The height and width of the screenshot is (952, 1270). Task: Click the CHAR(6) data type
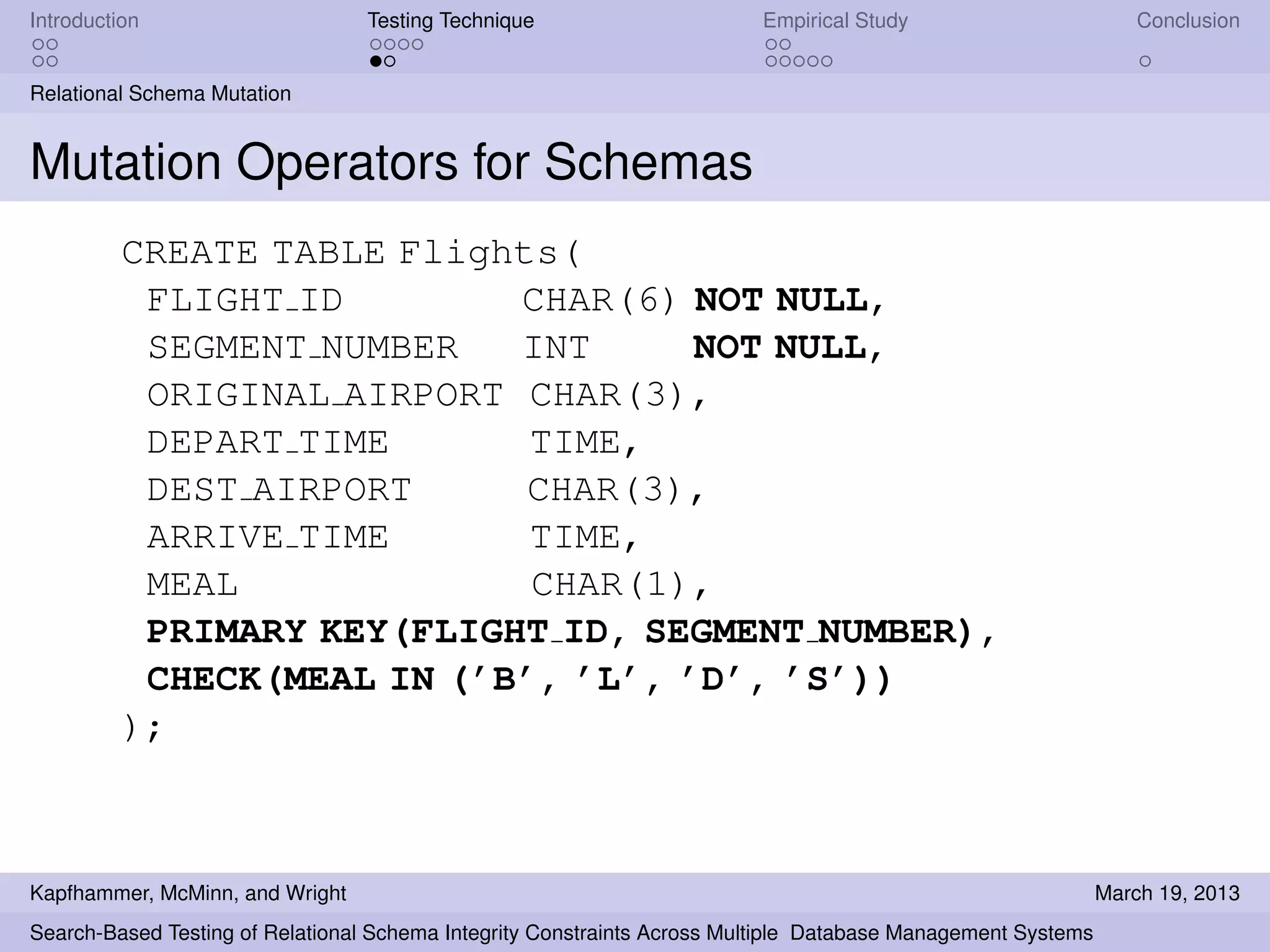(x=598, y=301)
